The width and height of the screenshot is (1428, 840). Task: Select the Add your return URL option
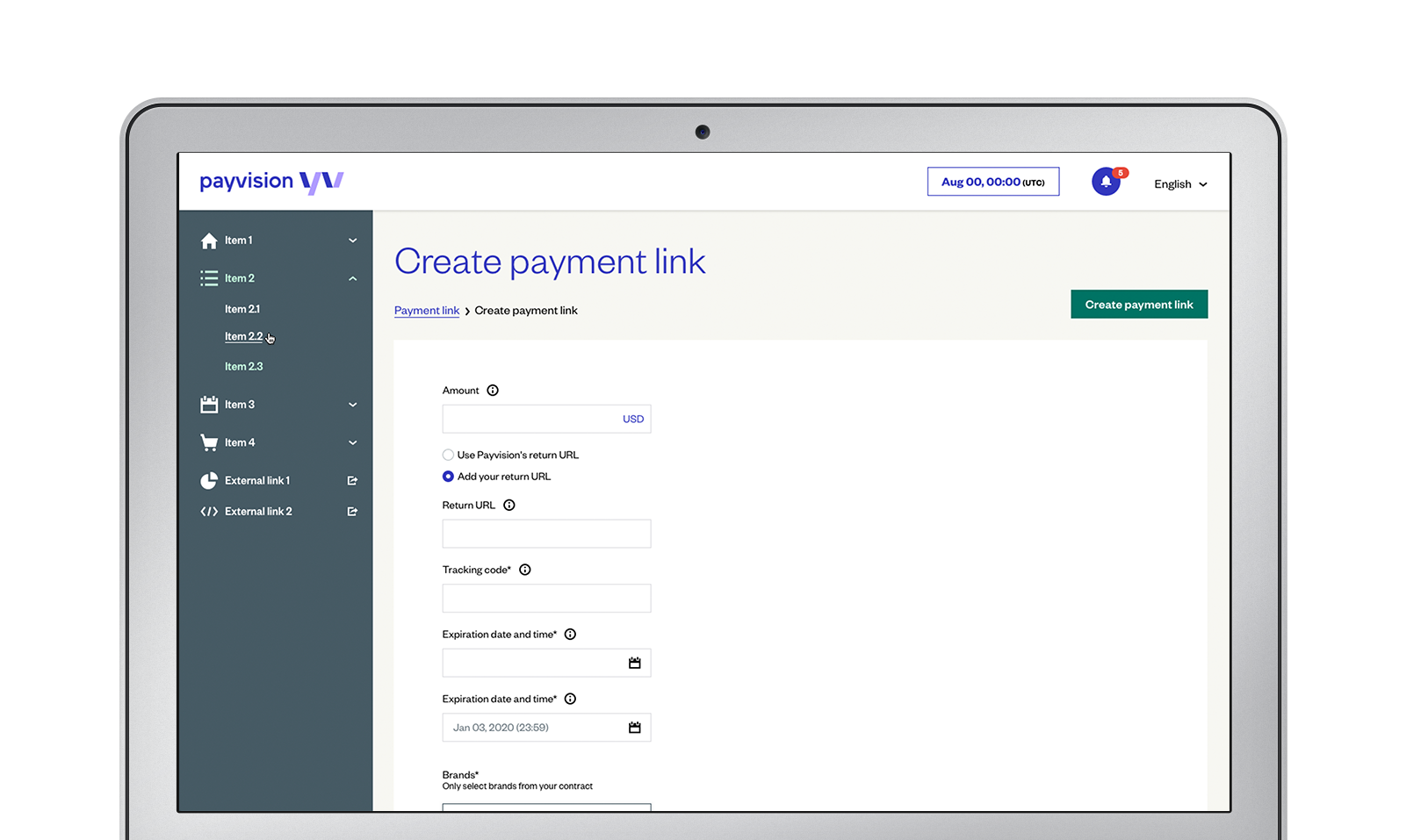point(448,476)
